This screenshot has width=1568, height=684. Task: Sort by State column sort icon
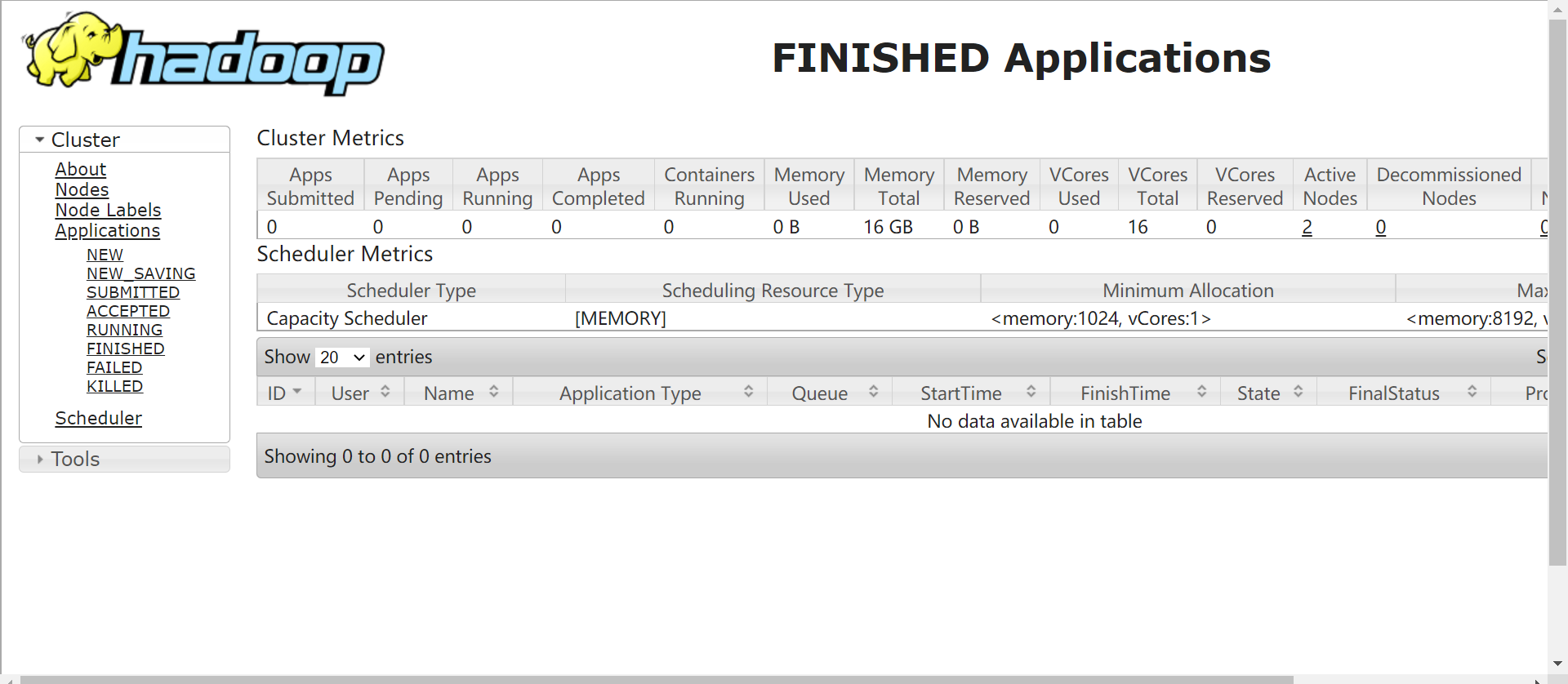1298,392
